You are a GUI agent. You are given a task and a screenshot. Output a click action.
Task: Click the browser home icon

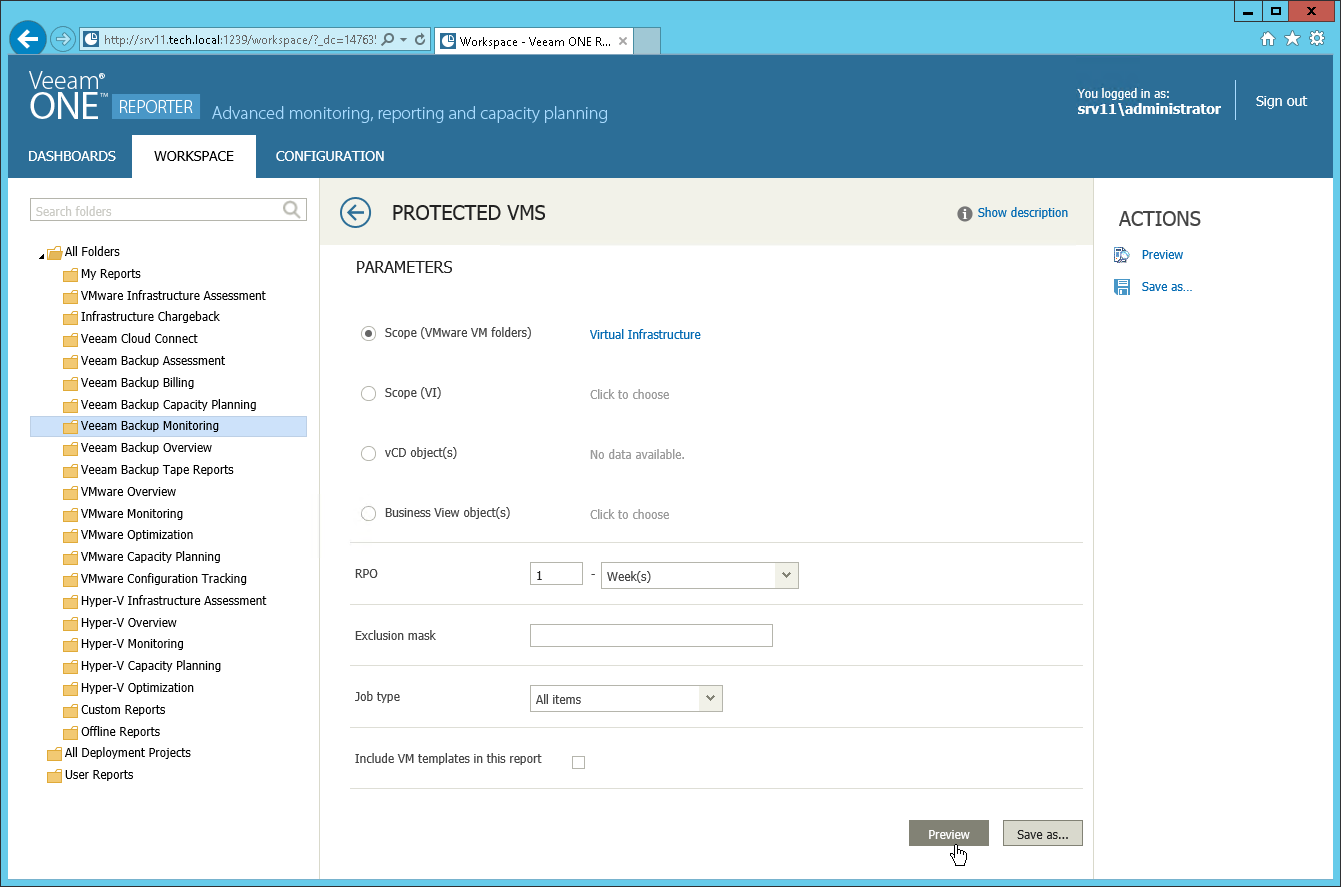(1267, 39)
